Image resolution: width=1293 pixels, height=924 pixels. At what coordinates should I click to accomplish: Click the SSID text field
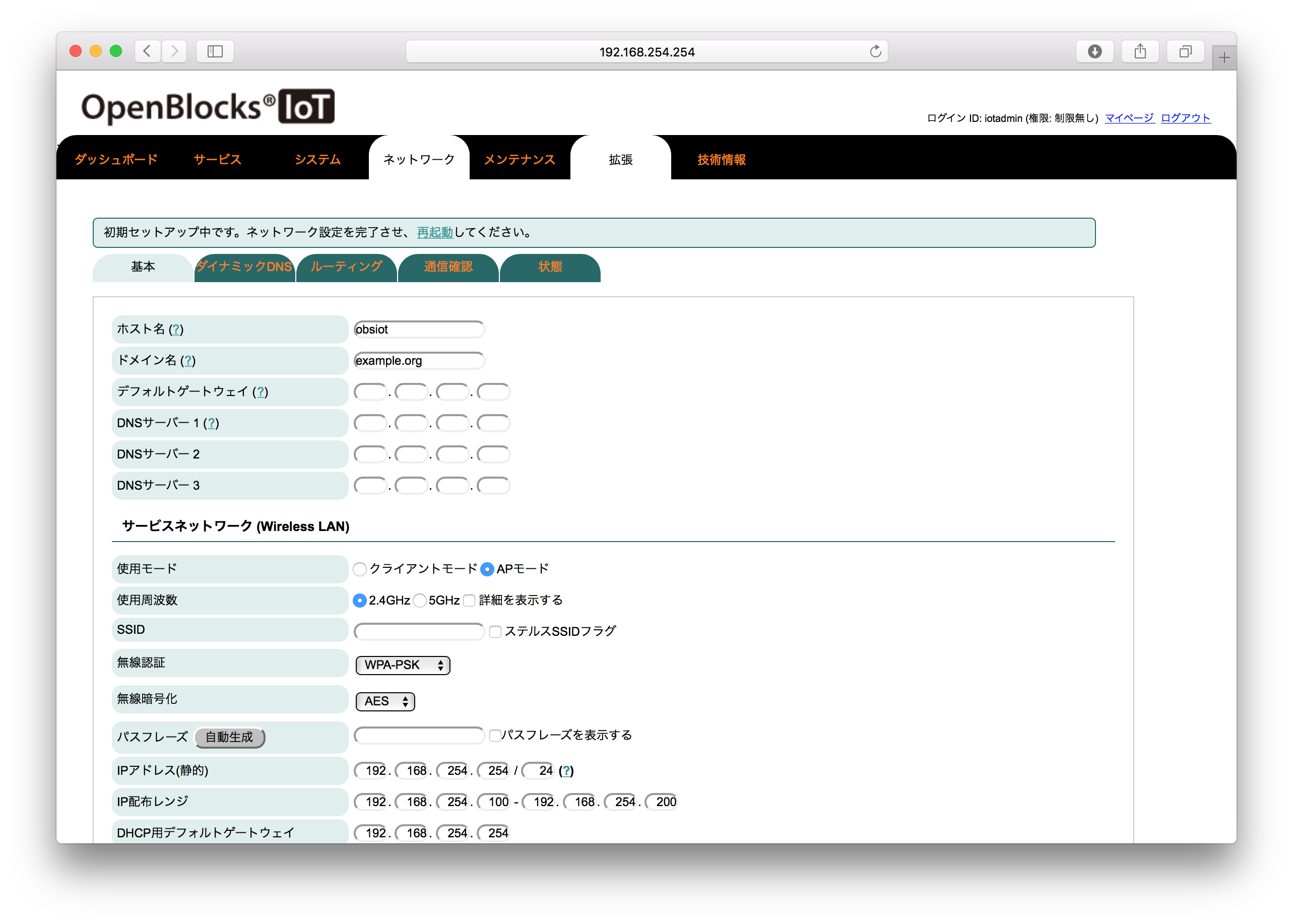419,632
